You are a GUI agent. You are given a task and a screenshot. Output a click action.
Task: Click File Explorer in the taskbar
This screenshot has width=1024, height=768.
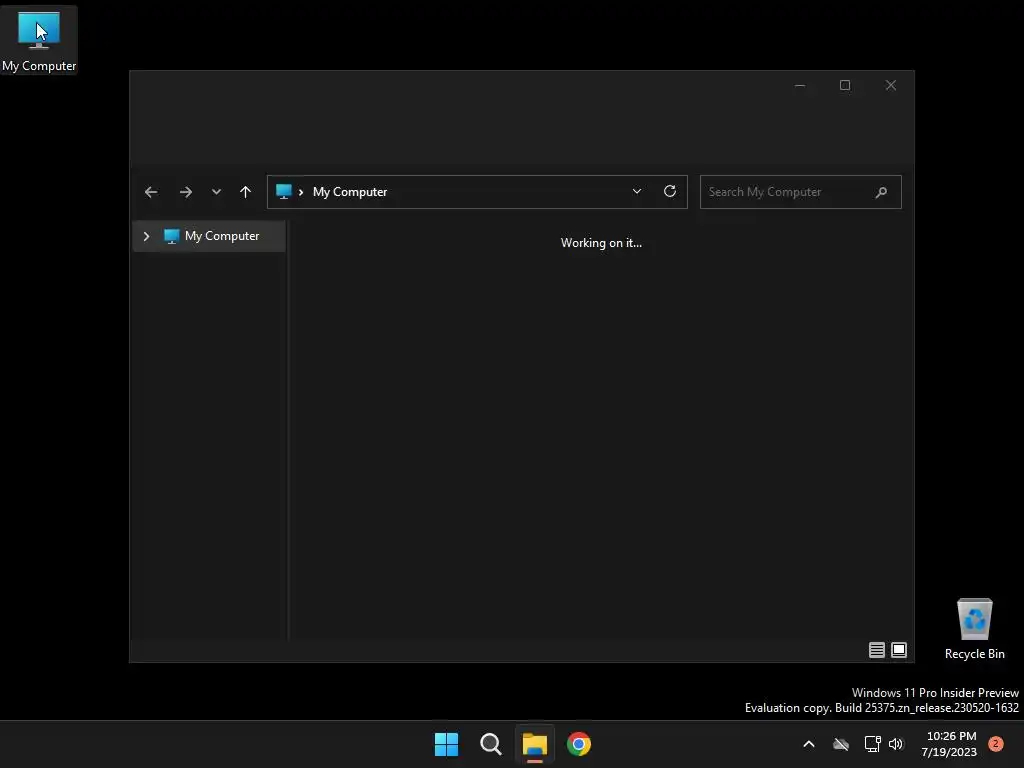pos(534,744)
